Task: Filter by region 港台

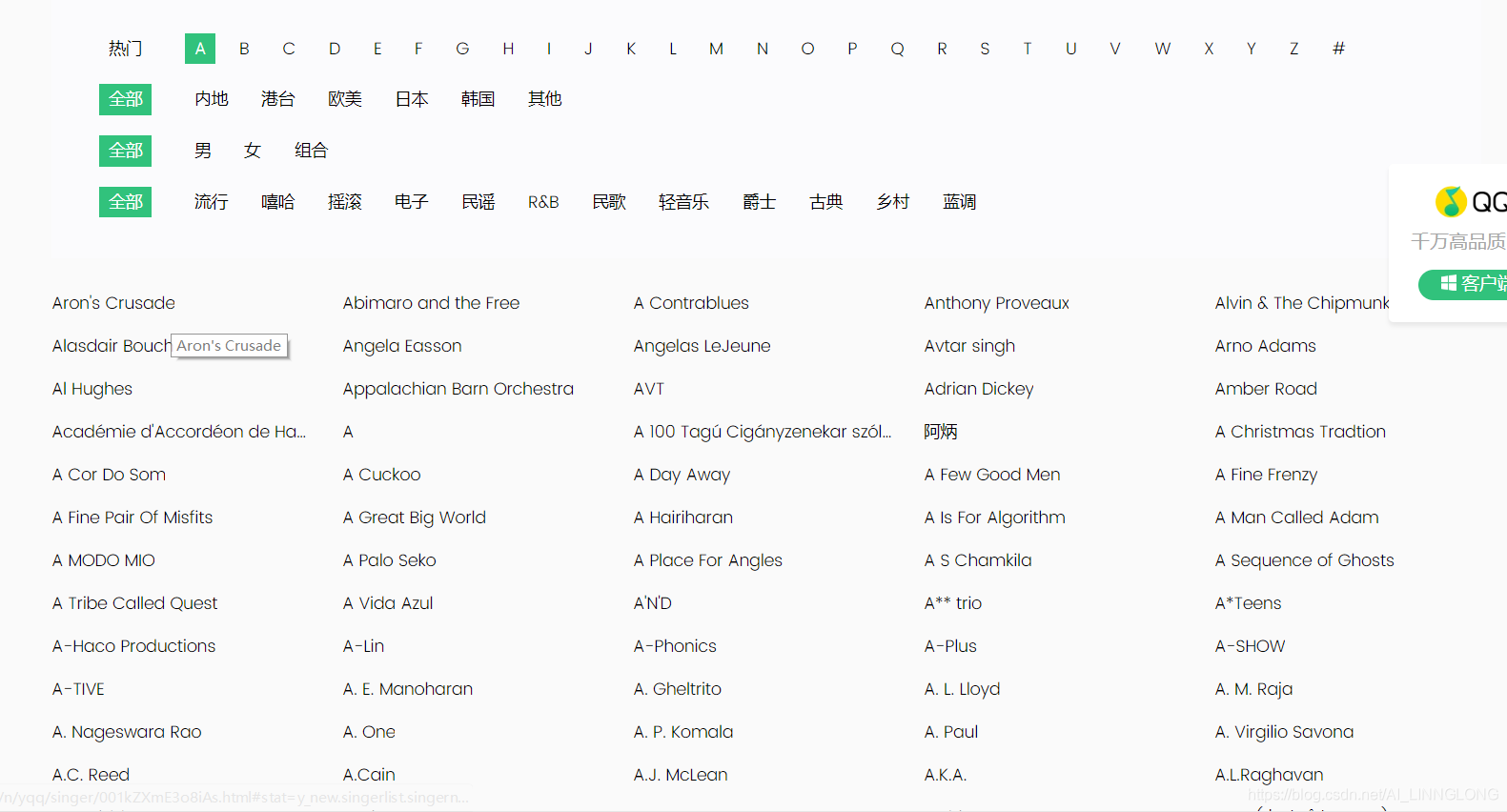Action: (x=278, y=99)
